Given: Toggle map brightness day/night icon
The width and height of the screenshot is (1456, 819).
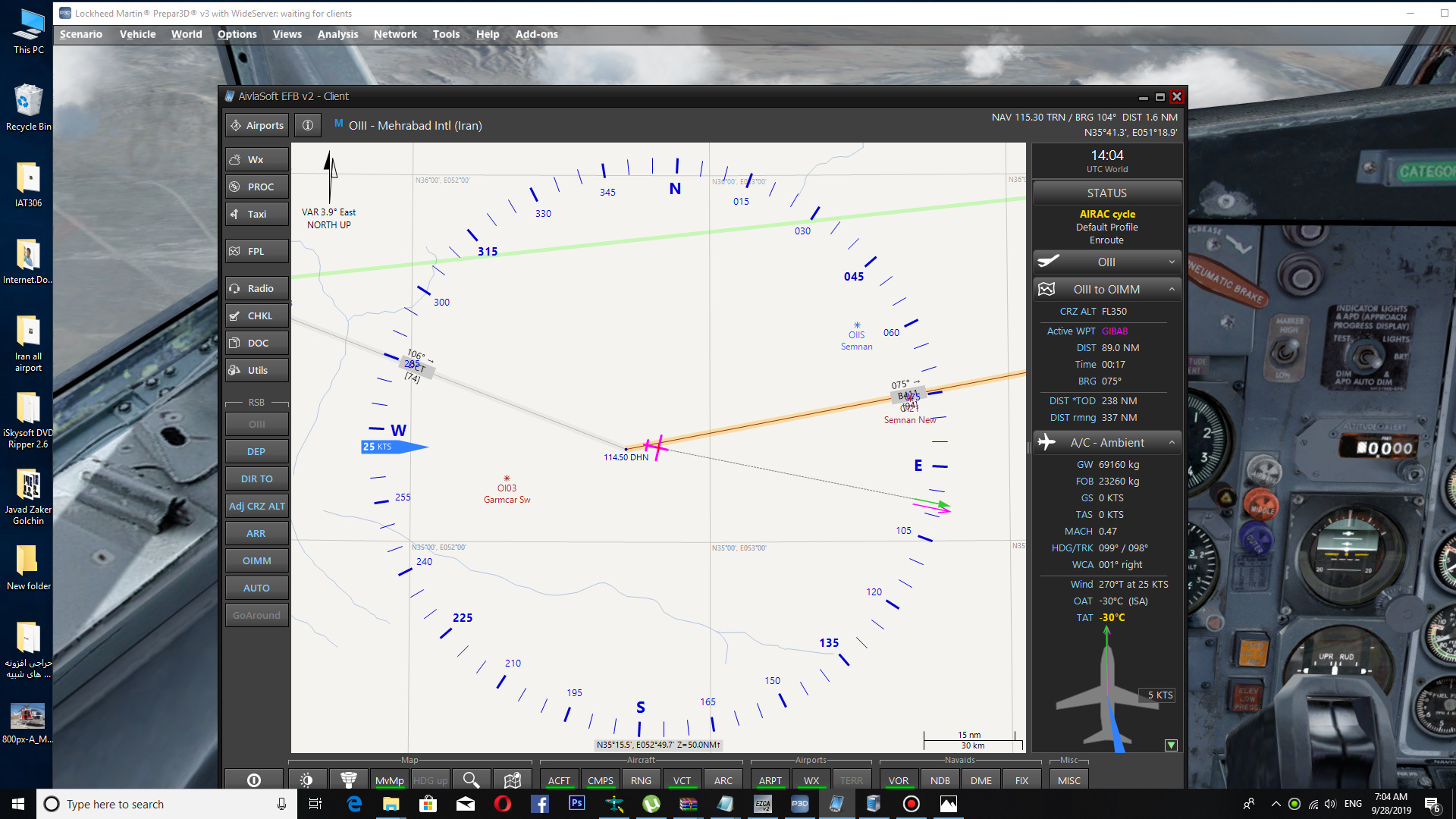Looking at the screenshot, I should (306, 780).
